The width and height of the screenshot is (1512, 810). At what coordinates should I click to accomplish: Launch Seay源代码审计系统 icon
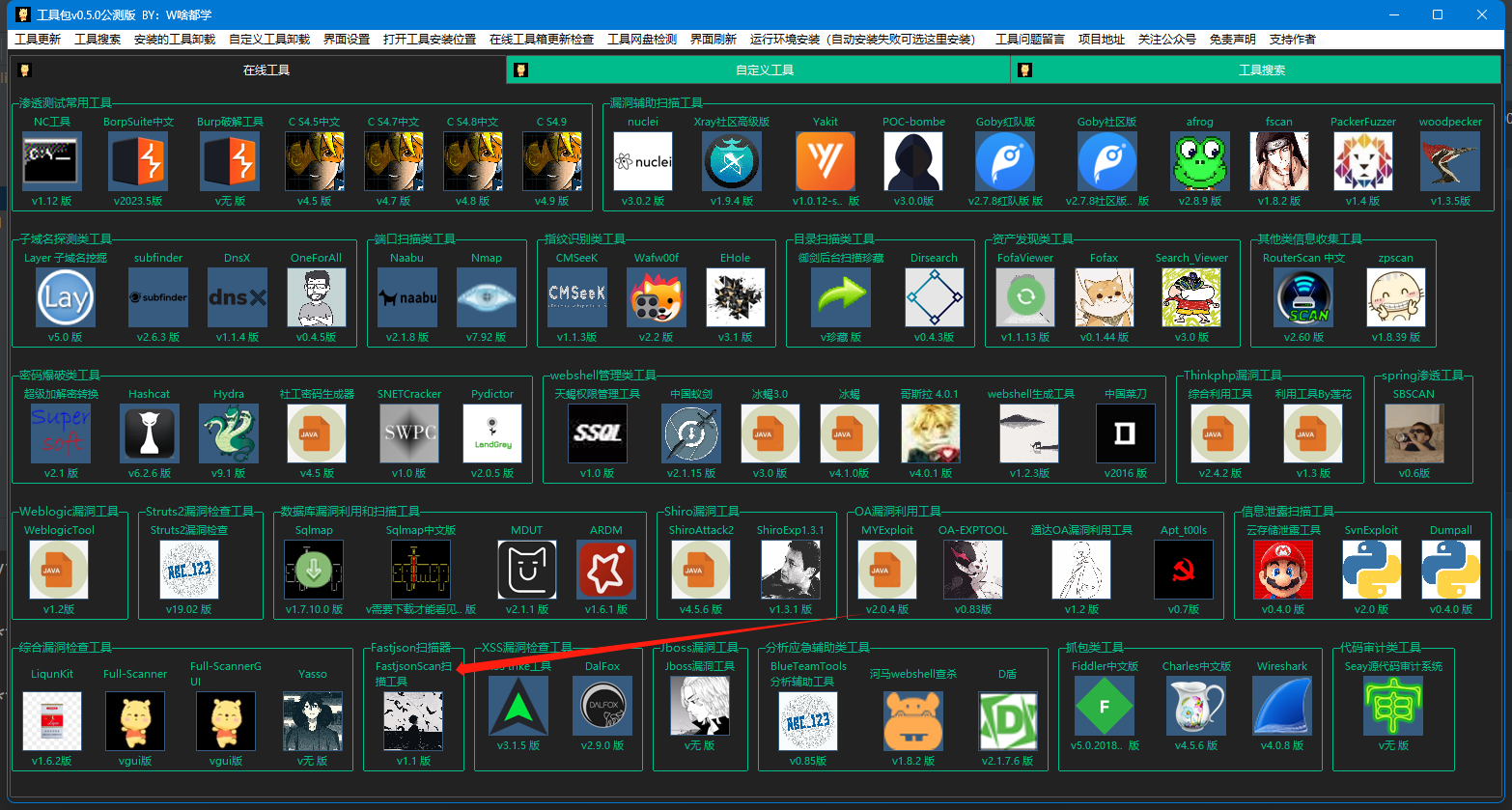pyautogui.click(x=1393, y=706)
